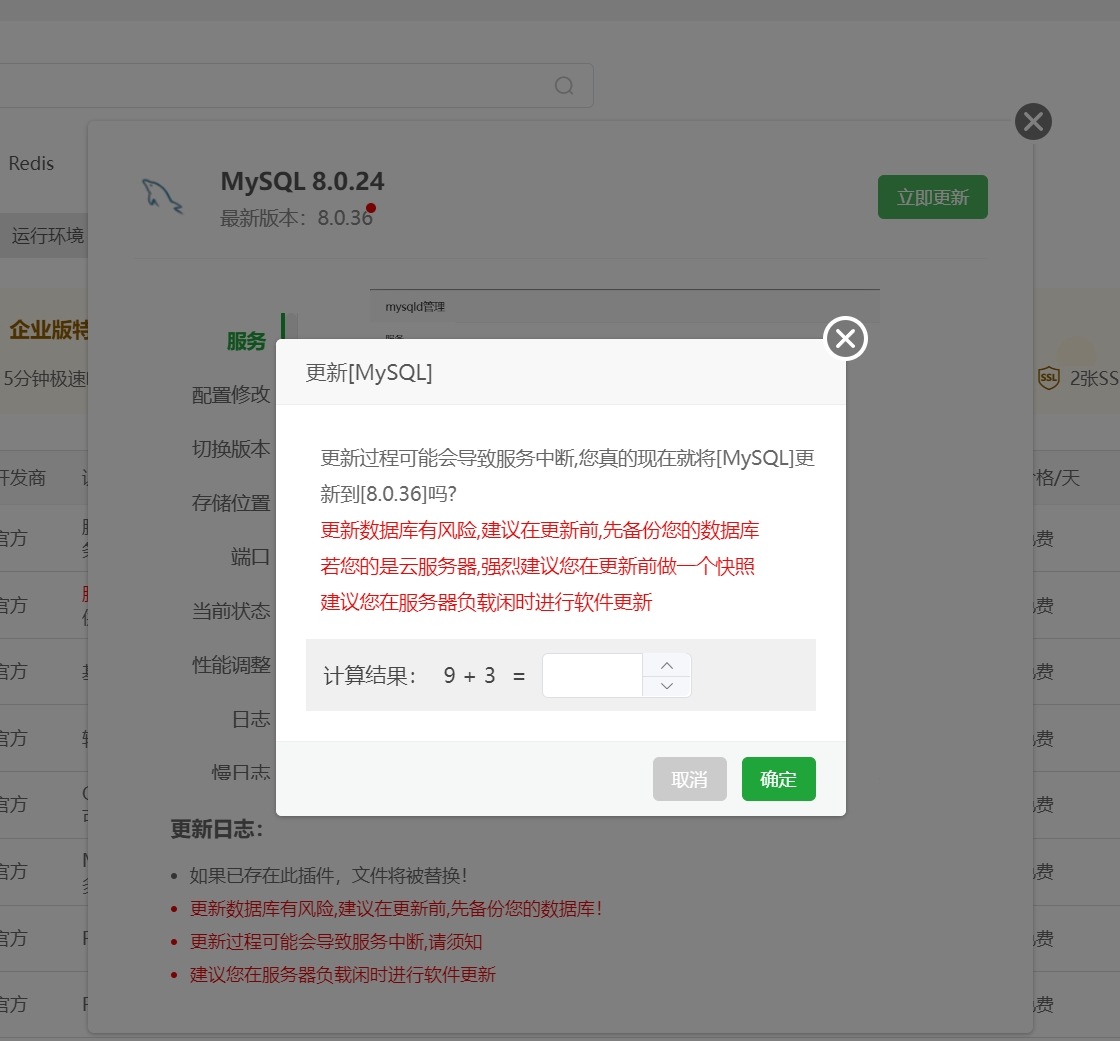Close the MySQL management panel with X
1120x1041 pixels.
click(x=1033, y=121)
